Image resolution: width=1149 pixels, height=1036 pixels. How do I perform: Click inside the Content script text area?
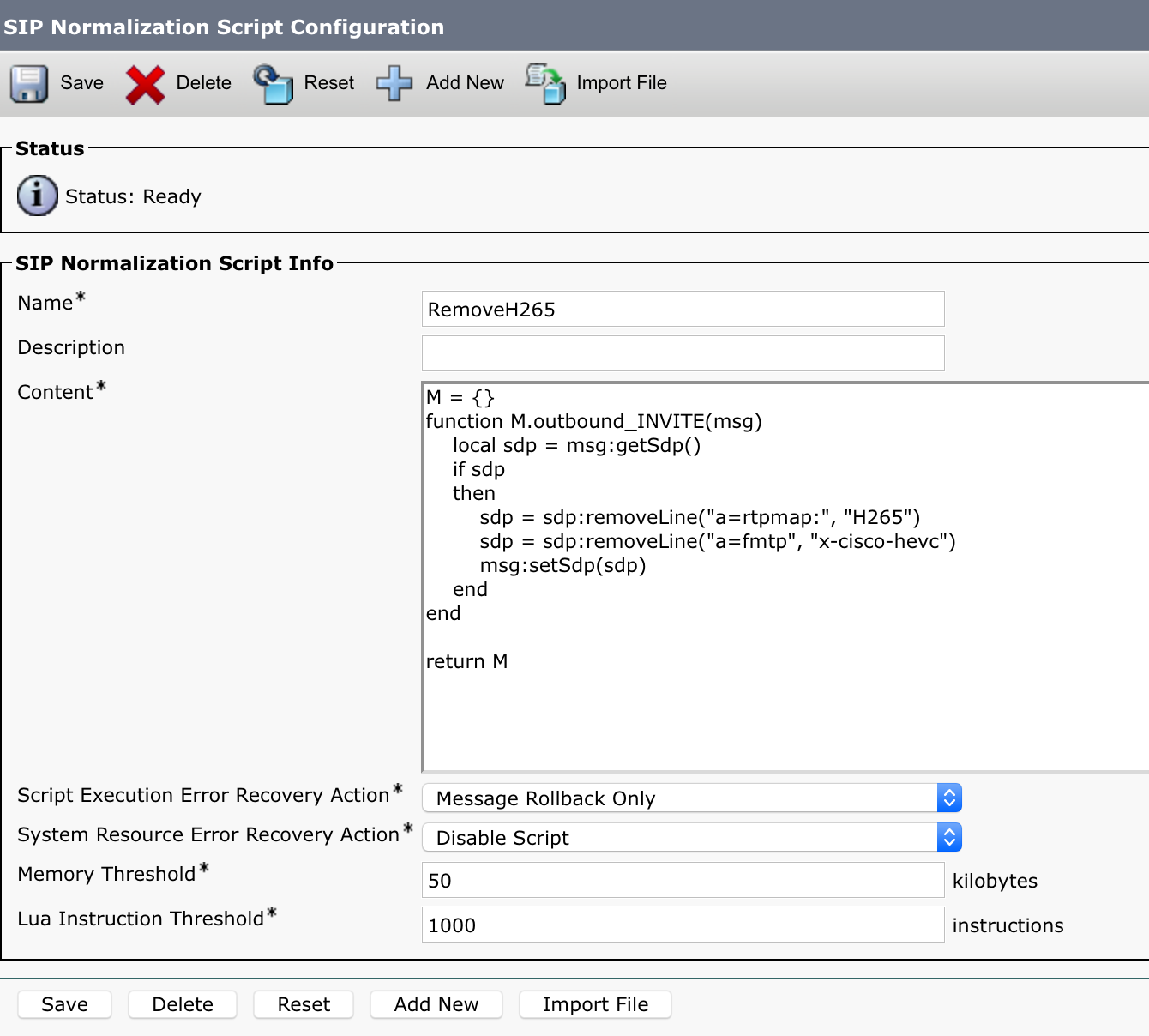785,576
